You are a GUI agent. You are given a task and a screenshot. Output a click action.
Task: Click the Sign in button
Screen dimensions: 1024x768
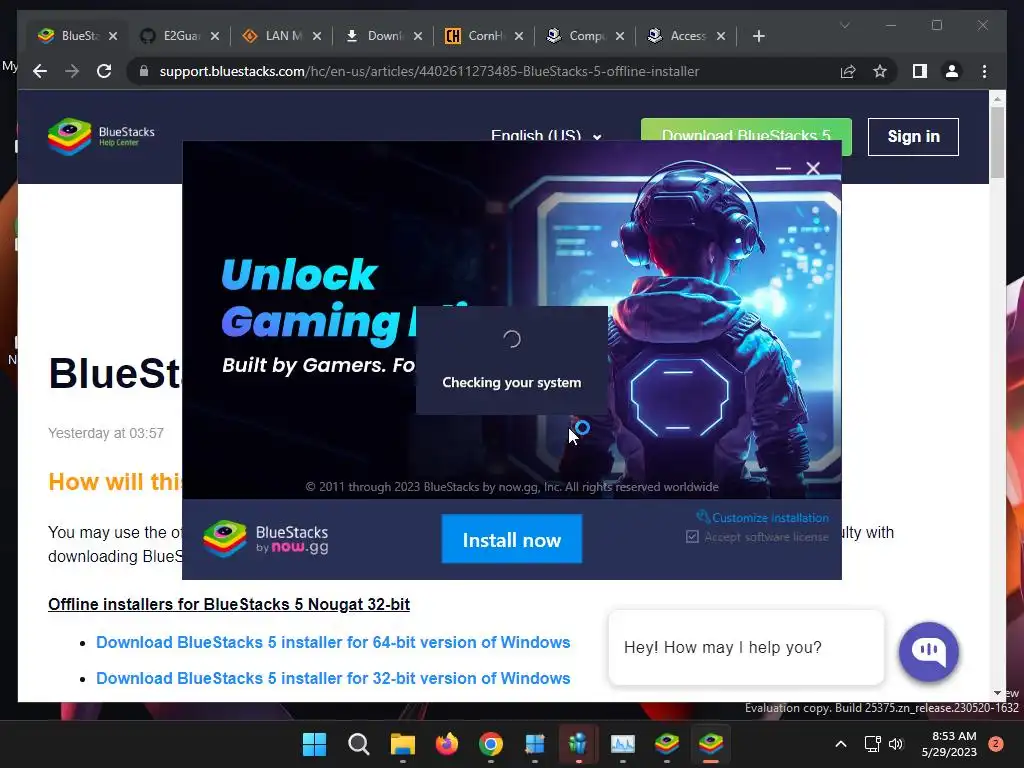tap(913, 136)
